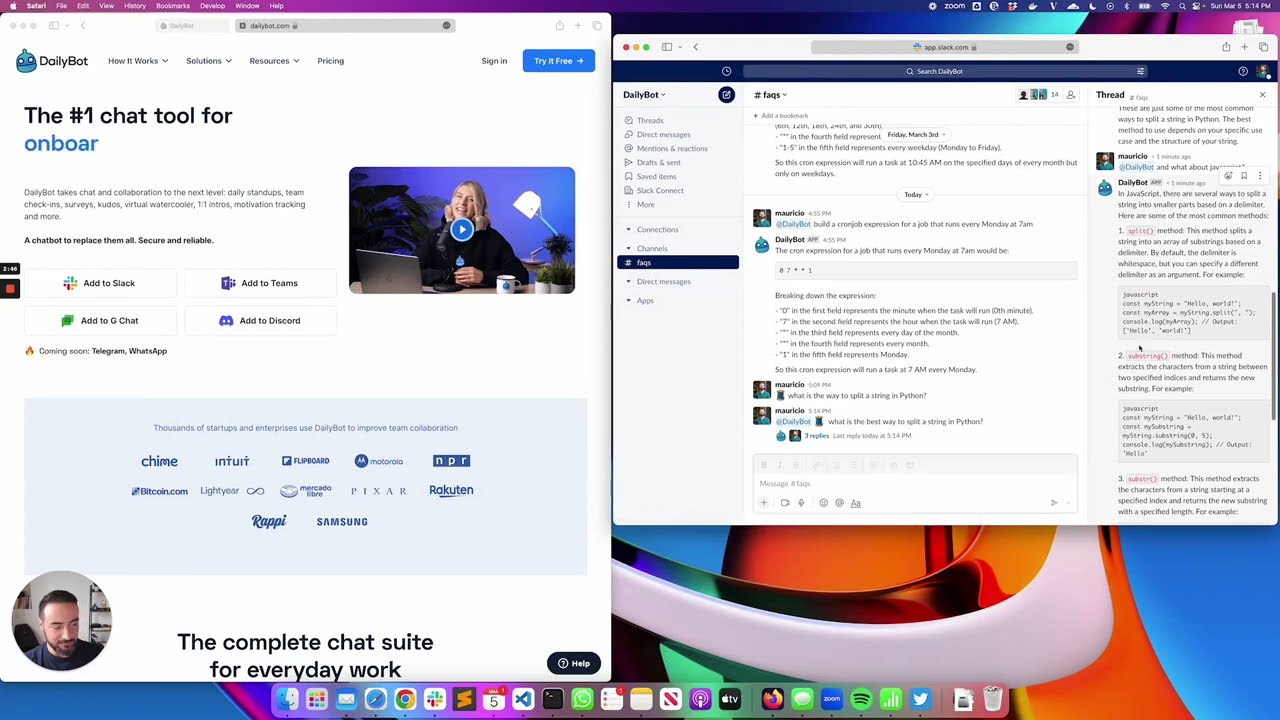Click Sign in link on DailyBot site
The height and width of the screenshot is (720, 1280).
coord(494,61)
